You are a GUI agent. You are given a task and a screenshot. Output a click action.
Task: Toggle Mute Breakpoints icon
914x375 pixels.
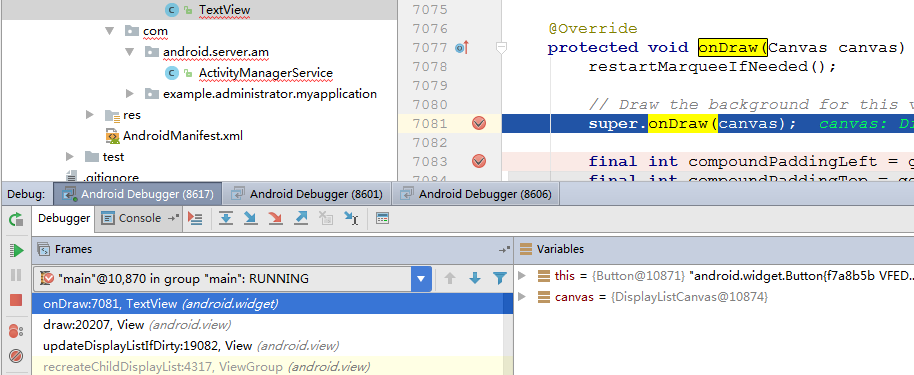point(16,355)
